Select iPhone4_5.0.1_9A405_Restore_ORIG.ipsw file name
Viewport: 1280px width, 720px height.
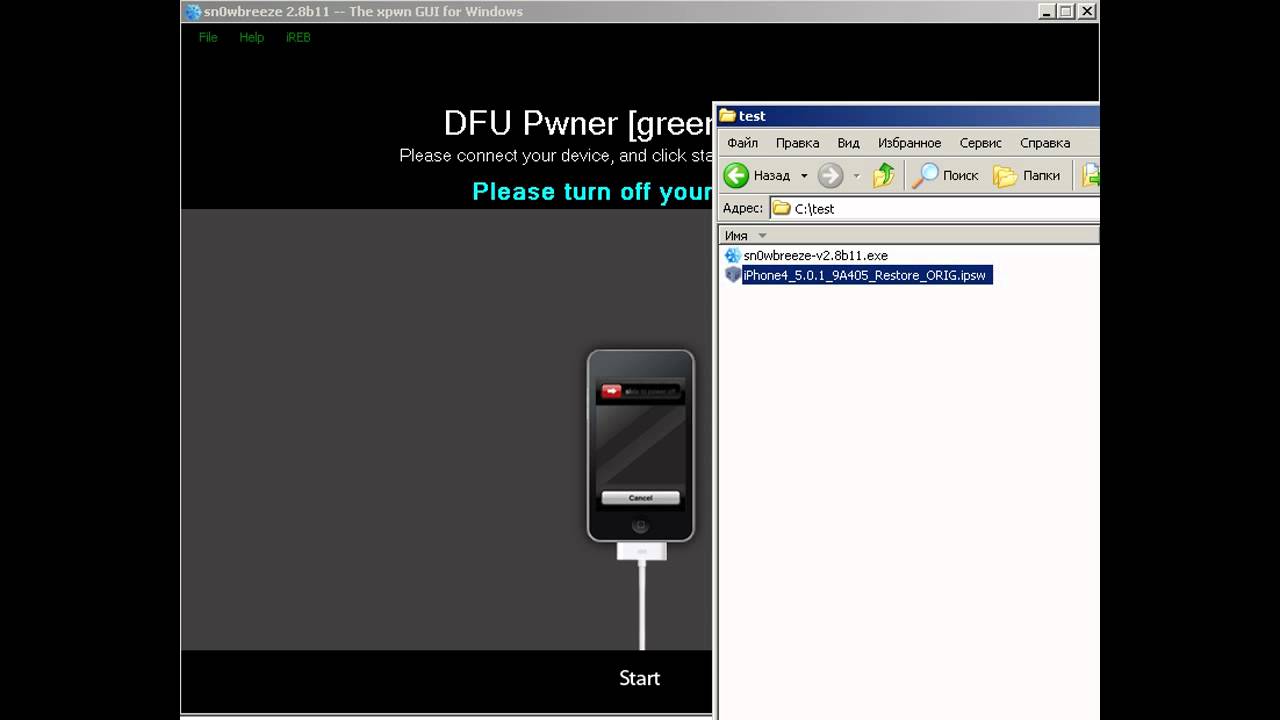867,275
